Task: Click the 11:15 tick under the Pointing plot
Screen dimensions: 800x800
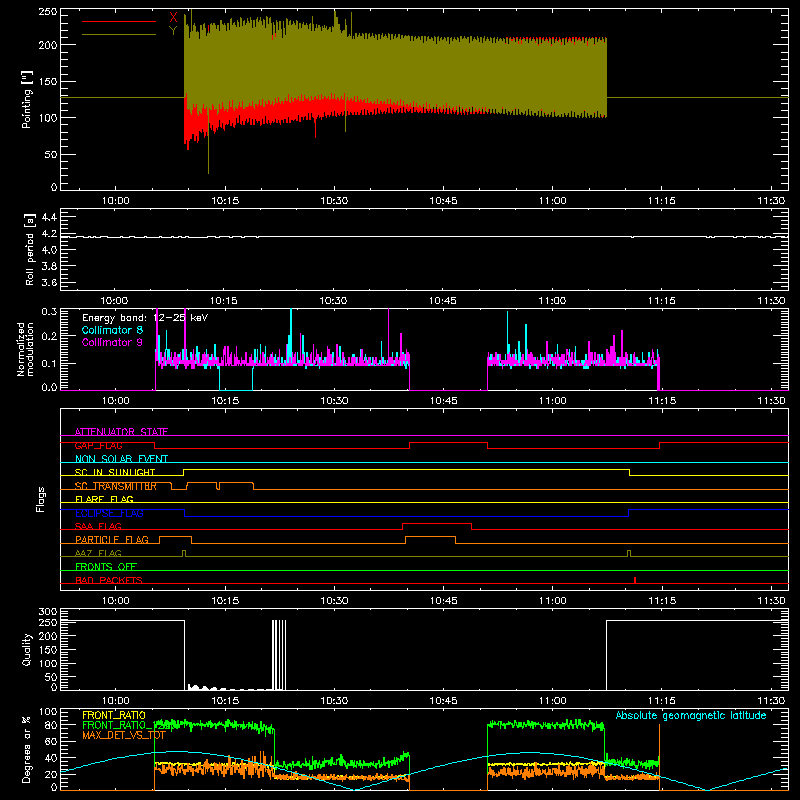Action: 662,201
